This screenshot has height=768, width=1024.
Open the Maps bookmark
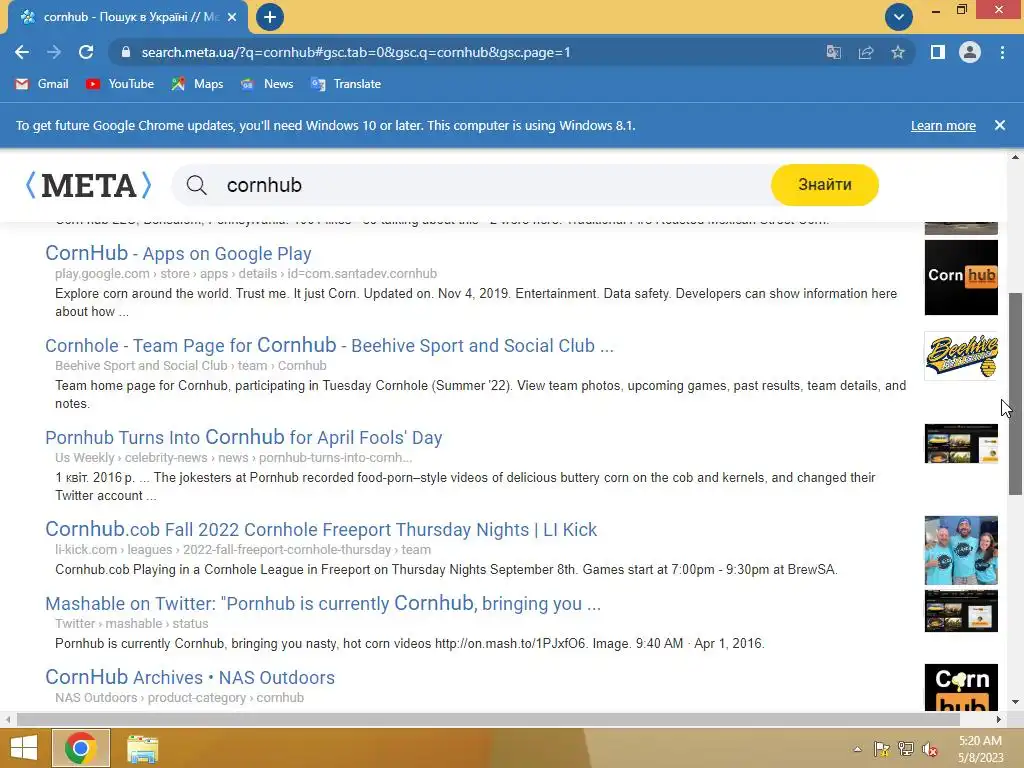pyautogui.click(x=197, y=84)
